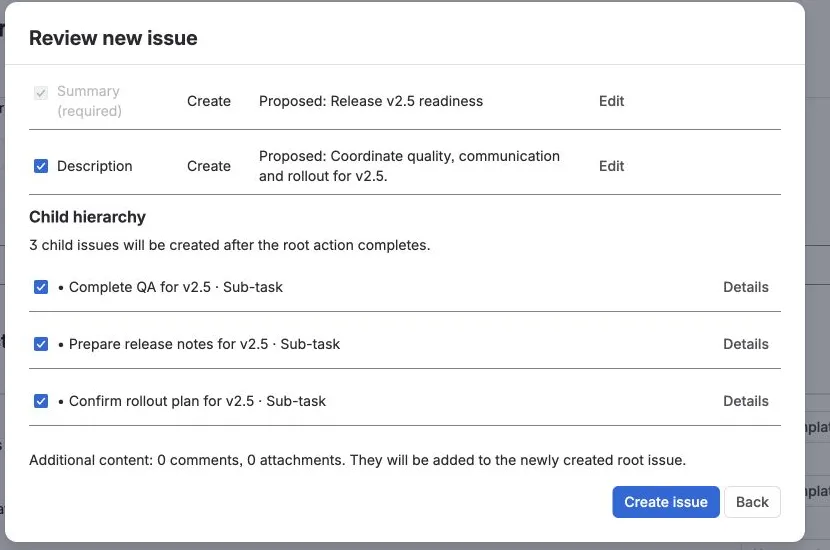Image resolution: width=830 pixels, height=550 pixels.
Task: Open Details for Prepare release notes sub-task
Action: (745, 344)
